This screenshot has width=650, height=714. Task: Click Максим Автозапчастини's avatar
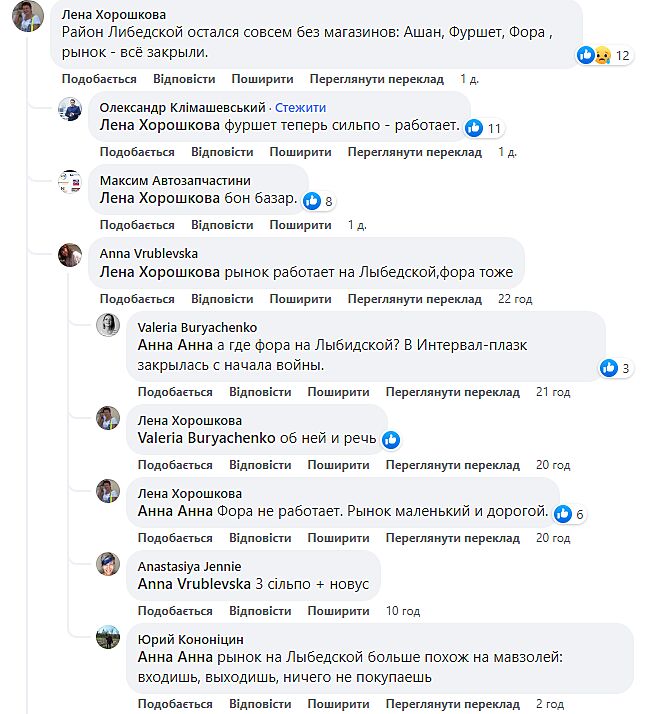coord(69,181)
